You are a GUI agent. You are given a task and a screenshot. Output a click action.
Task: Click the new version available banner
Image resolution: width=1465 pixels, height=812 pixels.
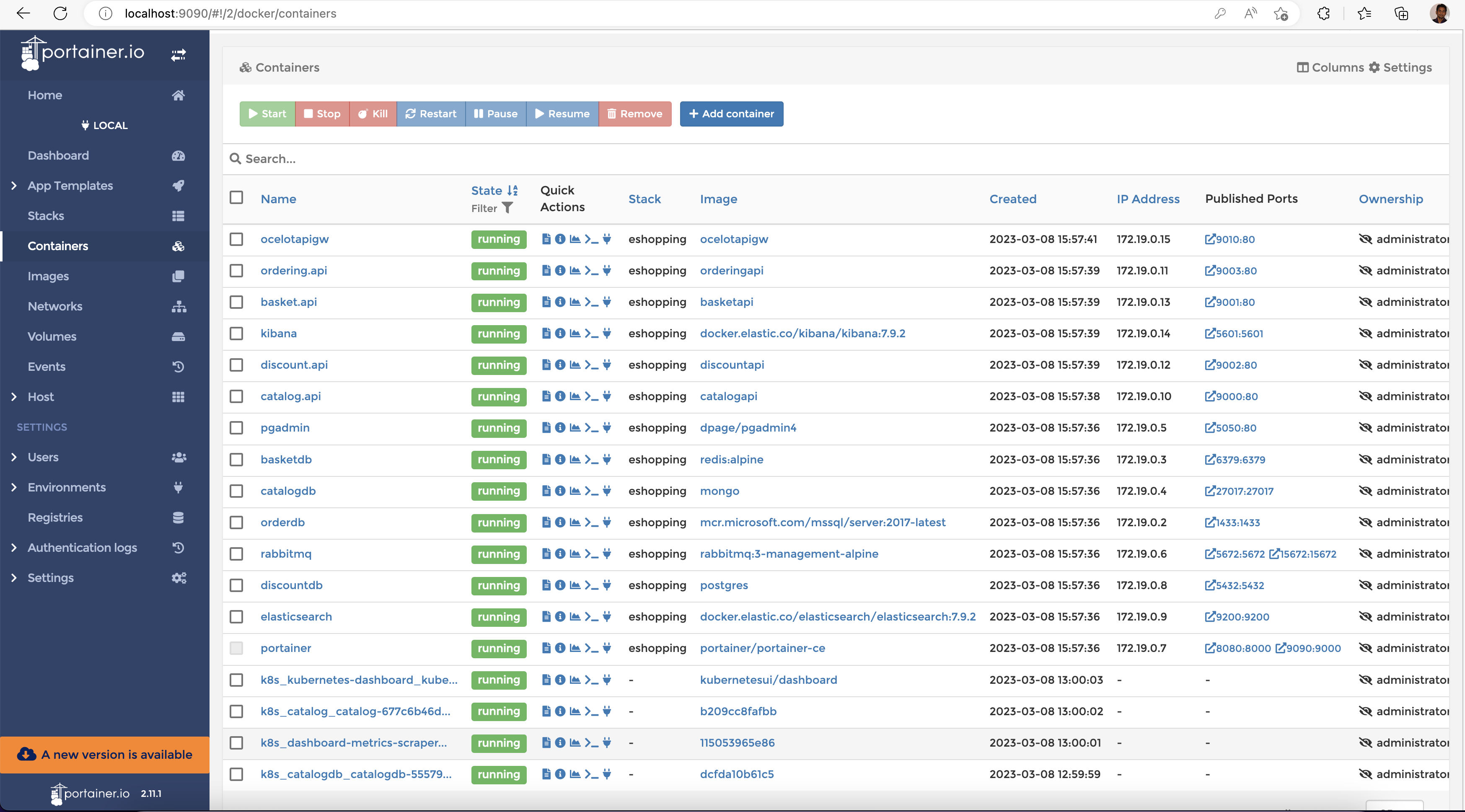coord(105,755)
